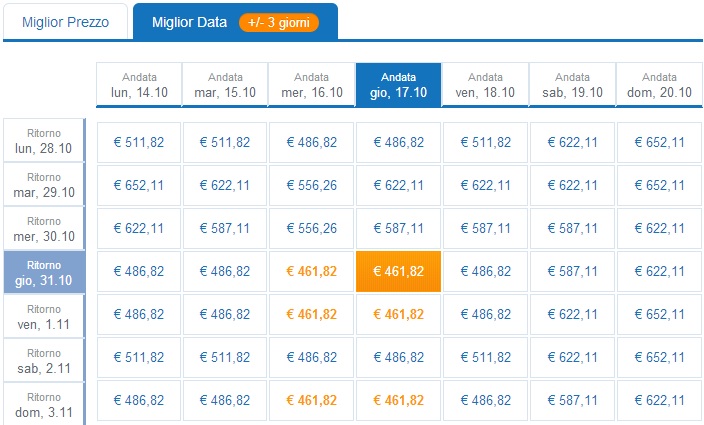Choose fare for Andata 18.10, Ritorno 2.11
Viewport: 704px width, 425px height.
point(485,357)
